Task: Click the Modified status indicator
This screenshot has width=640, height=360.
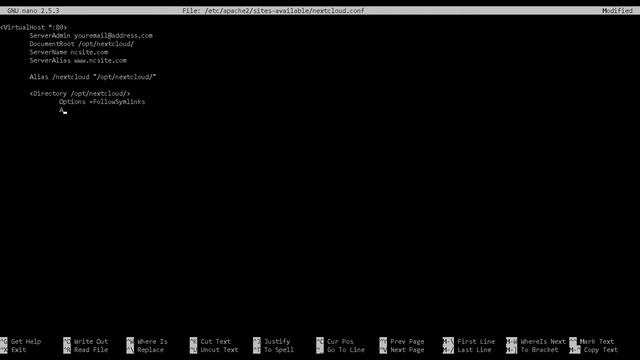Action: point(617,11)
